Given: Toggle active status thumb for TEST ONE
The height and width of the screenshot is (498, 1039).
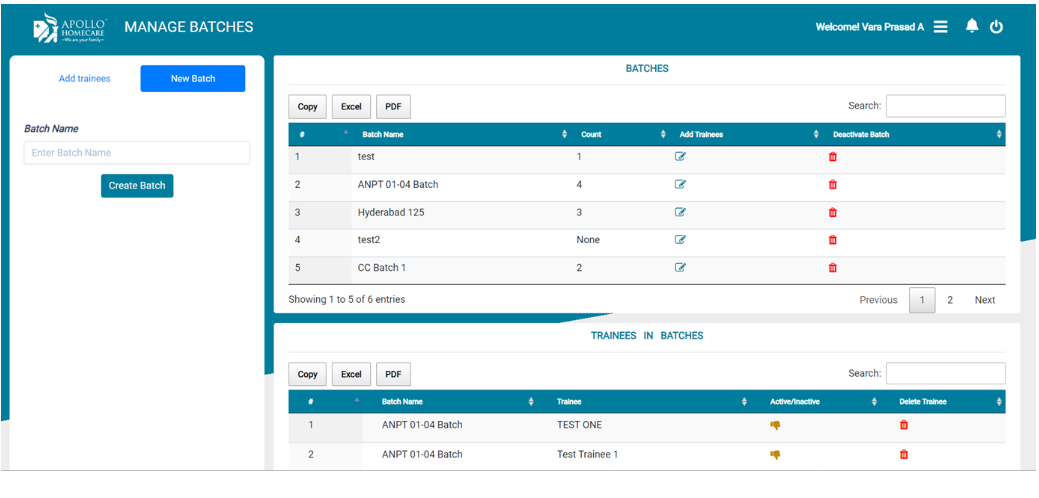Looking at the screenshot, I should (775, 425).
